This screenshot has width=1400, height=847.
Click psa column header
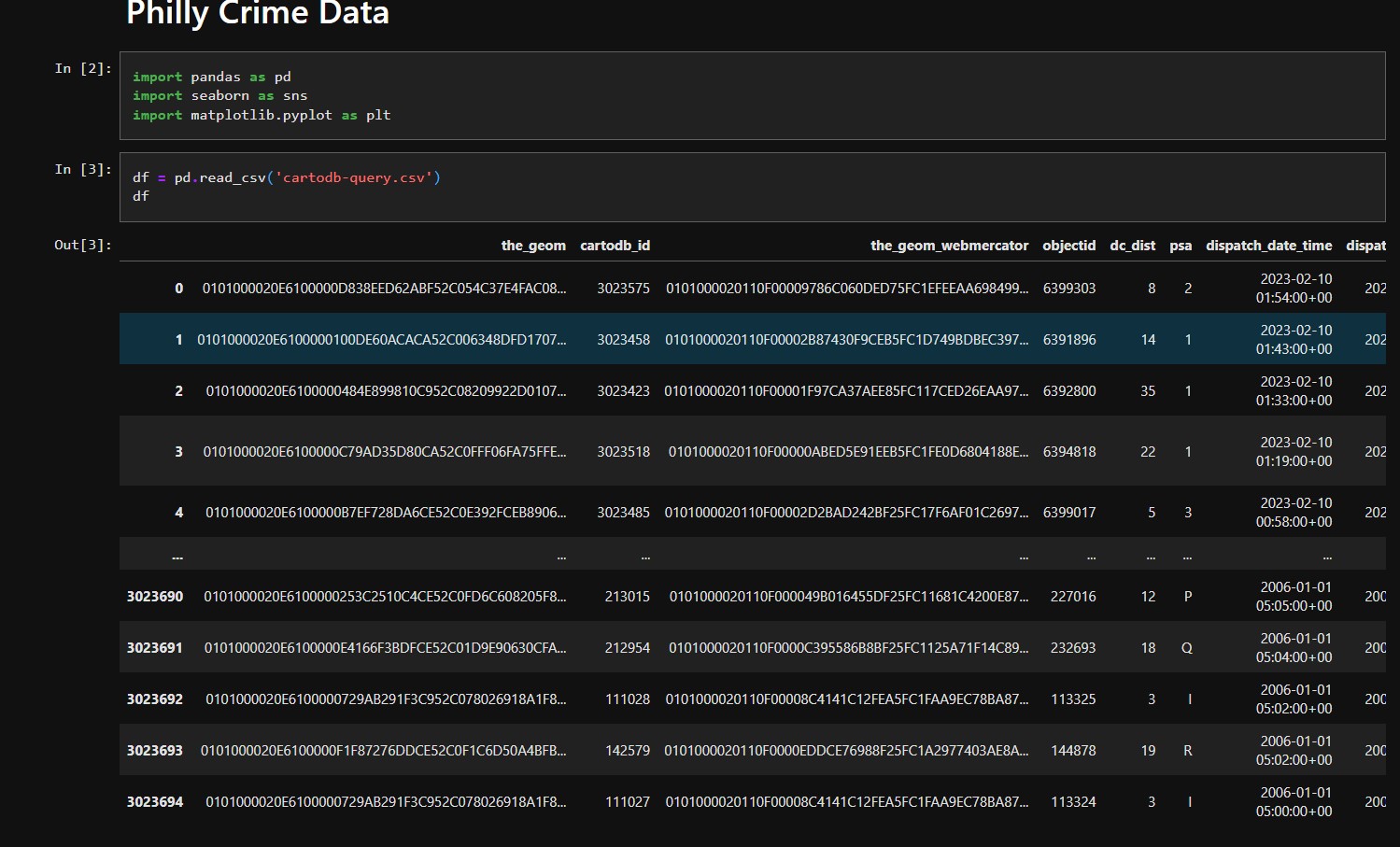point(1181,246)
